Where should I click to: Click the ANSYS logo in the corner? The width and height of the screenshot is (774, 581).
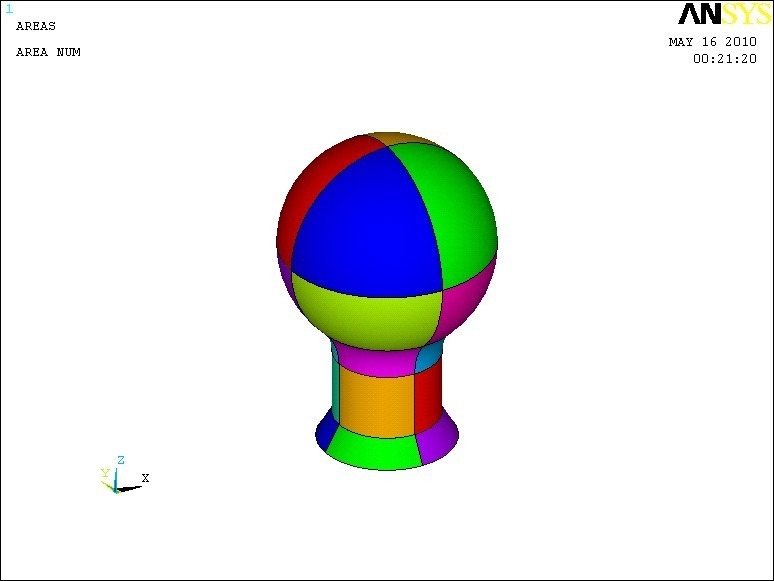click(x=723, y=14)
